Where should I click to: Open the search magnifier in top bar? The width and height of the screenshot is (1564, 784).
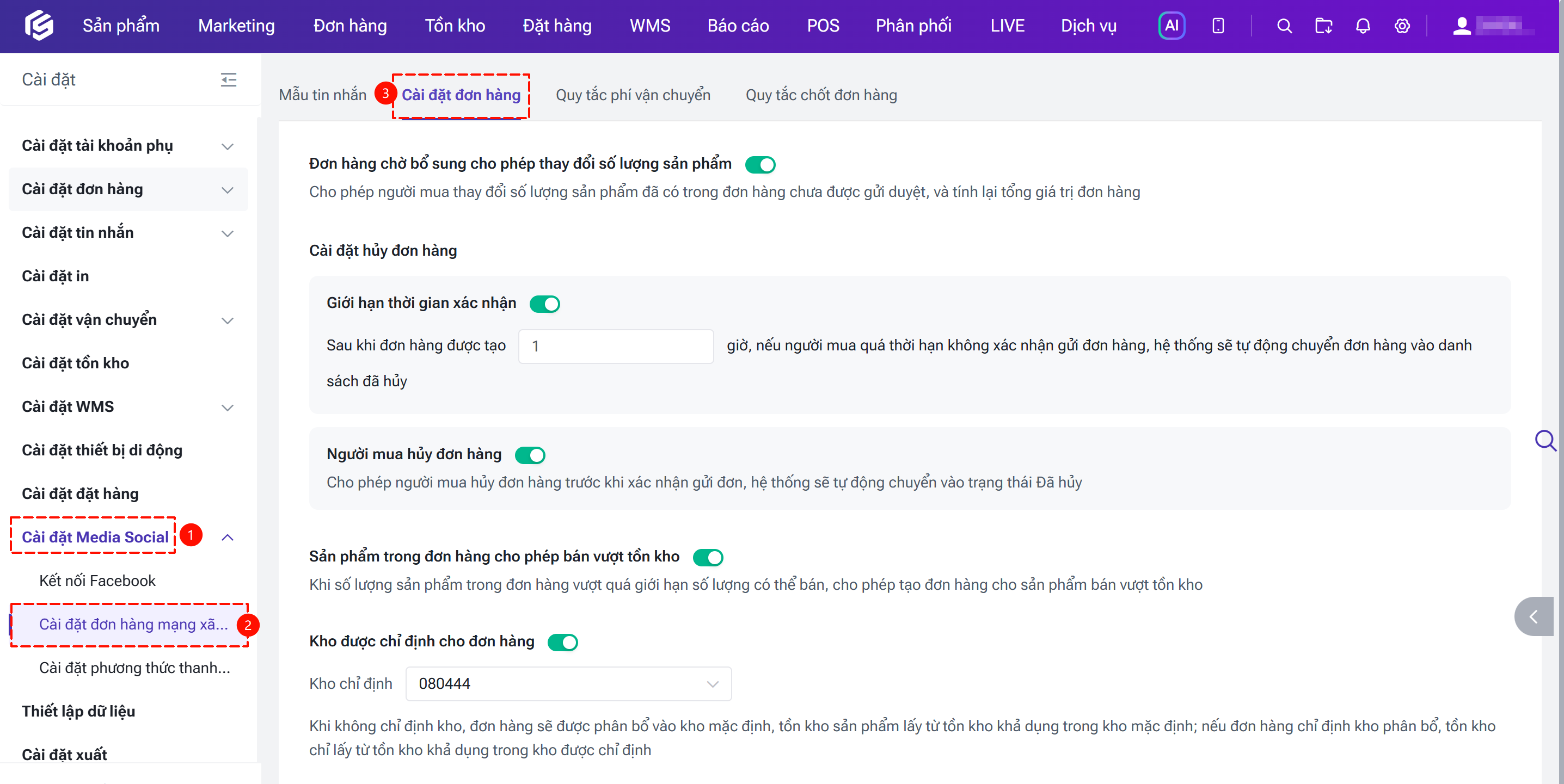pyautogui.click(x=1284, y=26)
